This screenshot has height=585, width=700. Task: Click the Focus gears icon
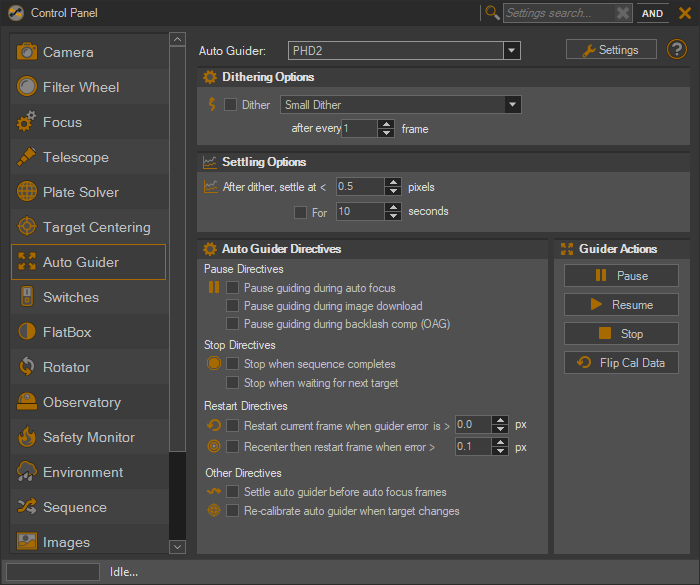pyautogui.click(x=26, y=121)
